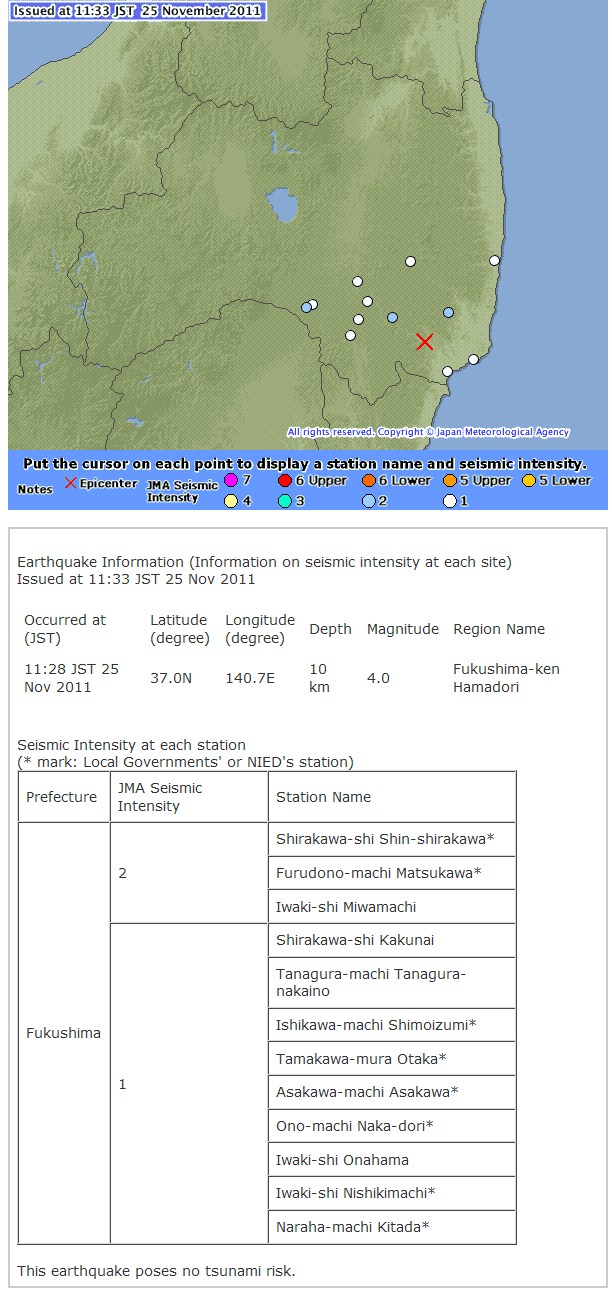
Task: Click the Epicenter X symbol in the legend
Action: (x=70, y=483)
